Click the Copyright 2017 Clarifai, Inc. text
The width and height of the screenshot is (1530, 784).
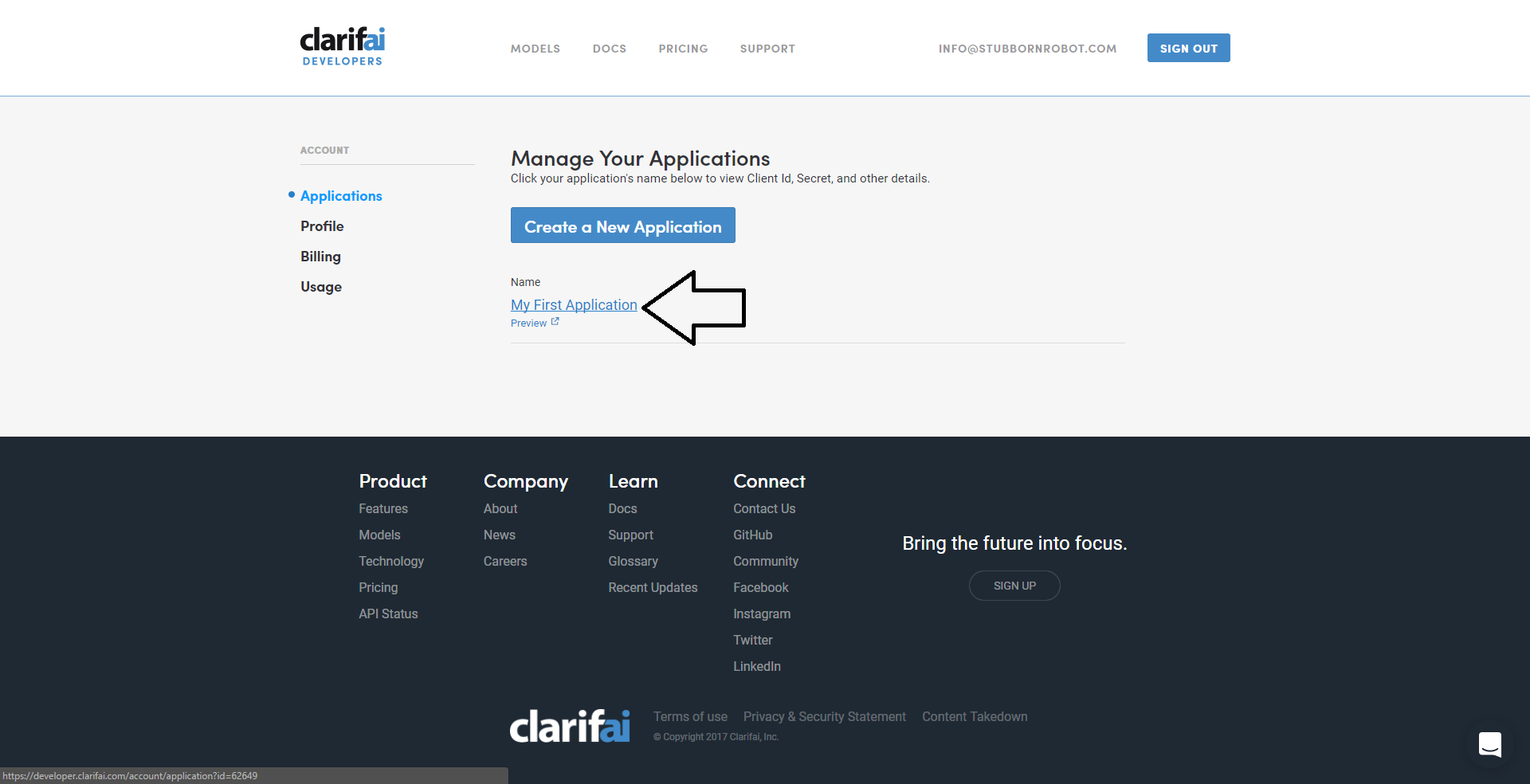[x=716, y=737]
